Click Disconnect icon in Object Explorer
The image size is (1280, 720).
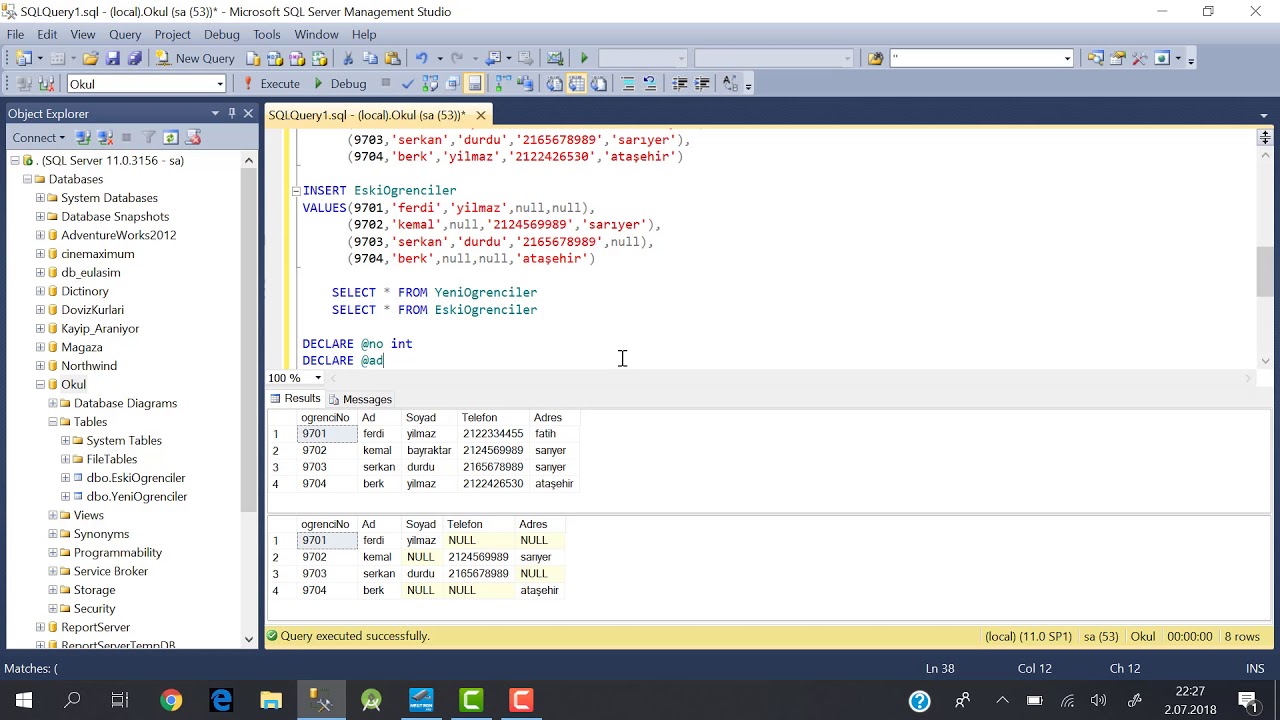click(104, 137)
